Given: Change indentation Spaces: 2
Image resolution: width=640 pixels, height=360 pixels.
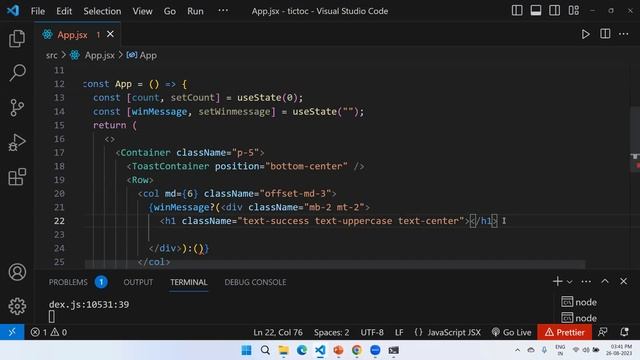Looking at the screenshot, I should pos(331,332).
